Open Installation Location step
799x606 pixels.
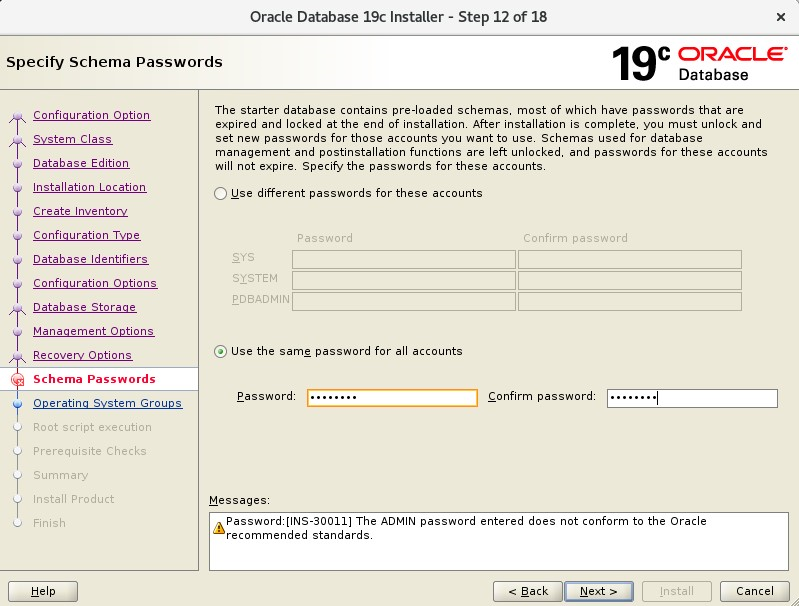click(x=90, y=187)
